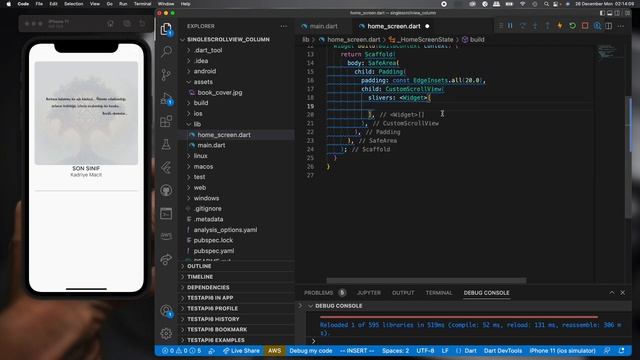The image size is (640, 360).
Task: Open the AWS toolkit view
Action: (x=166, y=236)
